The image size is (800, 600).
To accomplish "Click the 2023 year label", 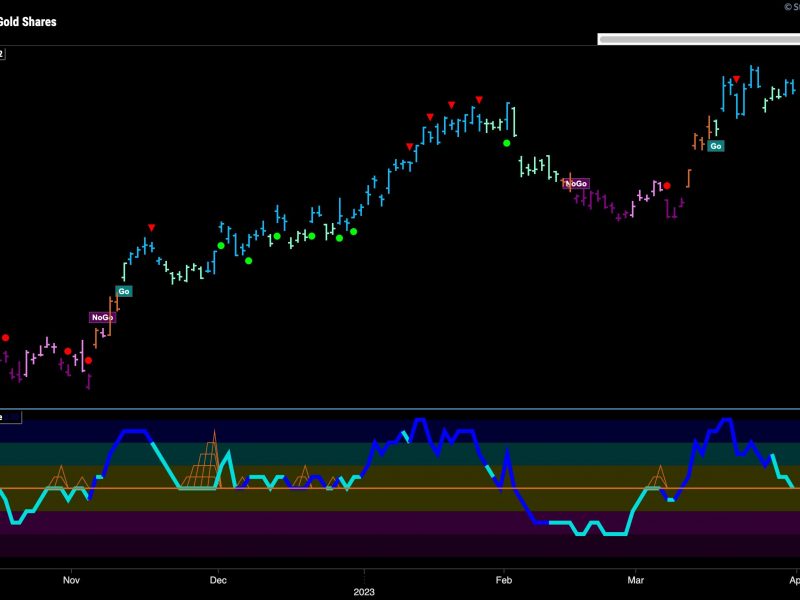I will [x=364, y=592].
